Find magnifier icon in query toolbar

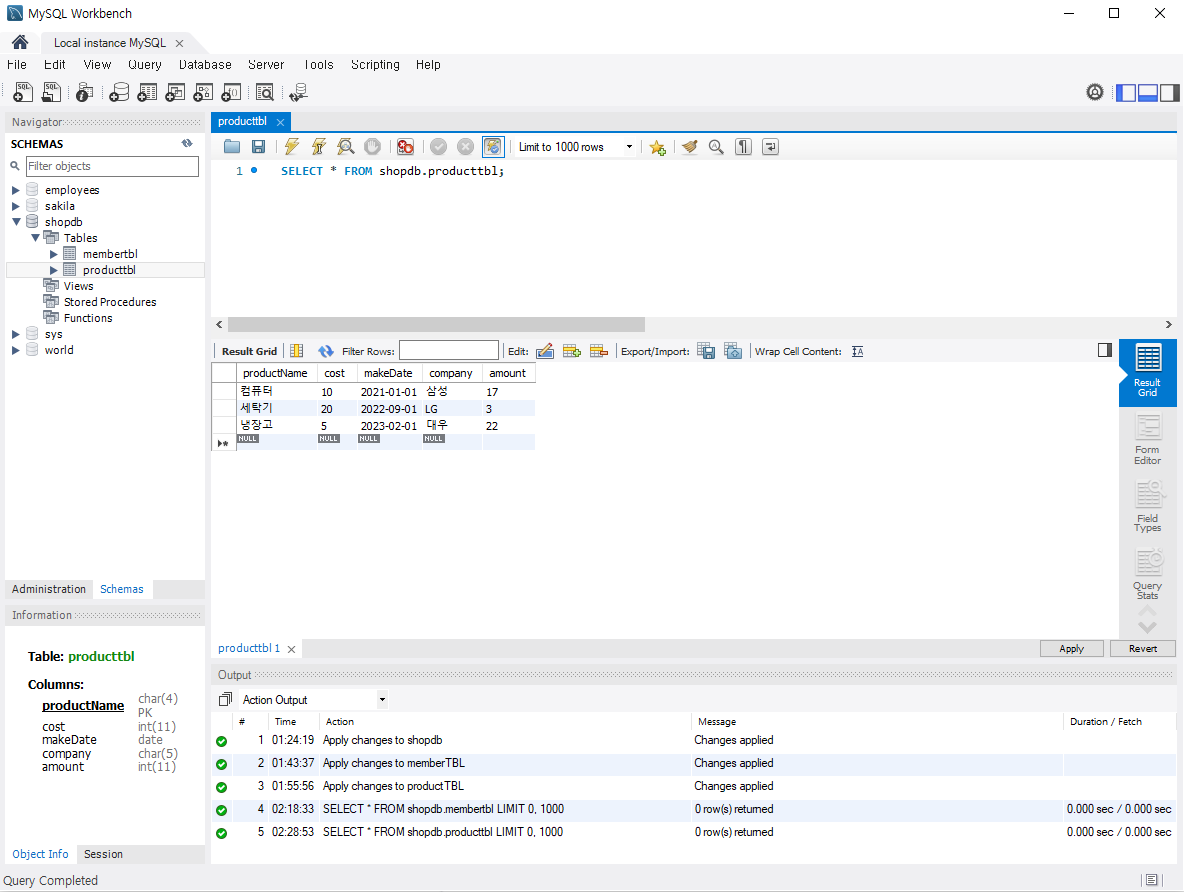[716, 147]
